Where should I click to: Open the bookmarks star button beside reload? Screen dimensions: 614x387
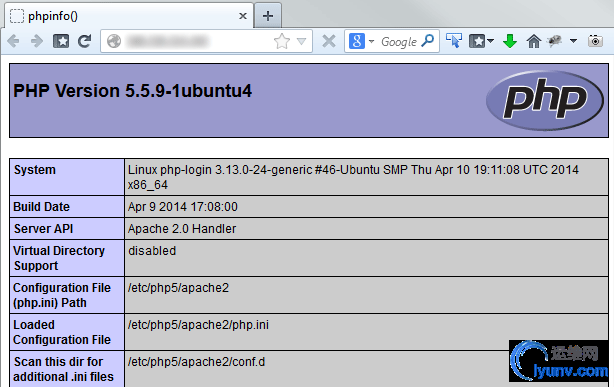(x=61, y=41)
